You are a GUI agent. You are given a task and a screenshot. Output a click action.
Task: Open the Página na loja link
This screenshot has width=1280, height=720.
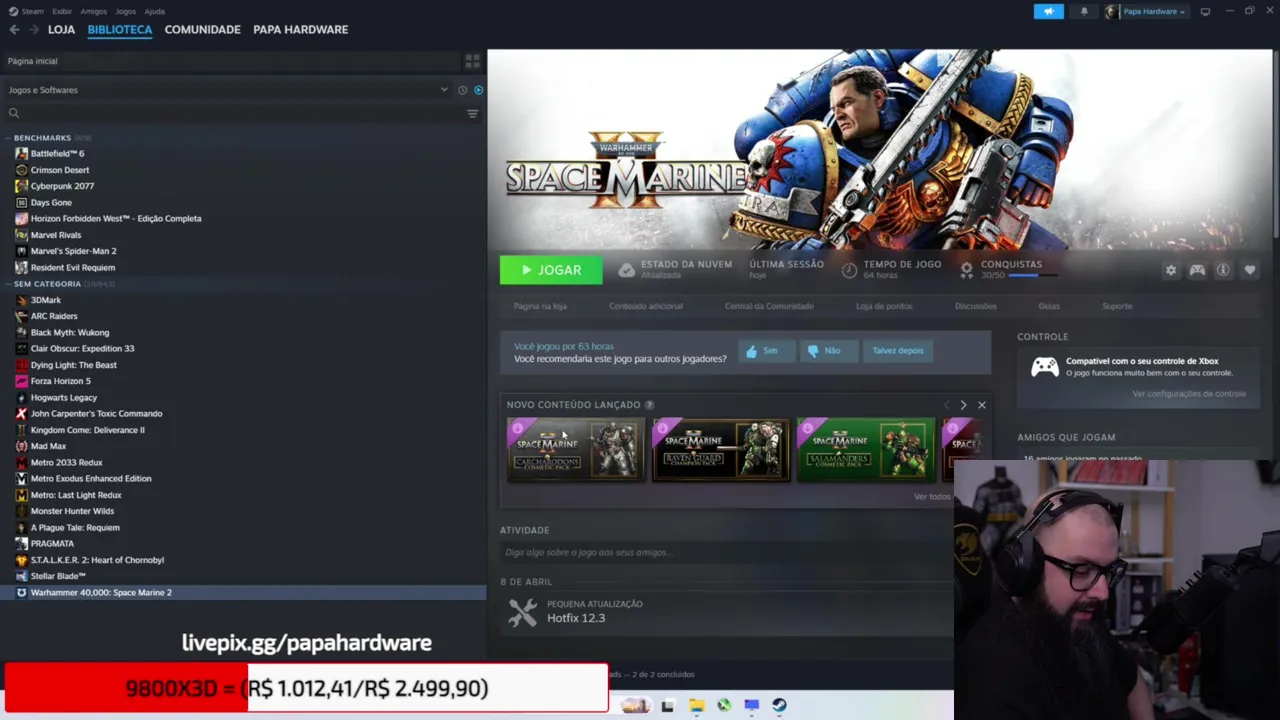coord(540,306)
